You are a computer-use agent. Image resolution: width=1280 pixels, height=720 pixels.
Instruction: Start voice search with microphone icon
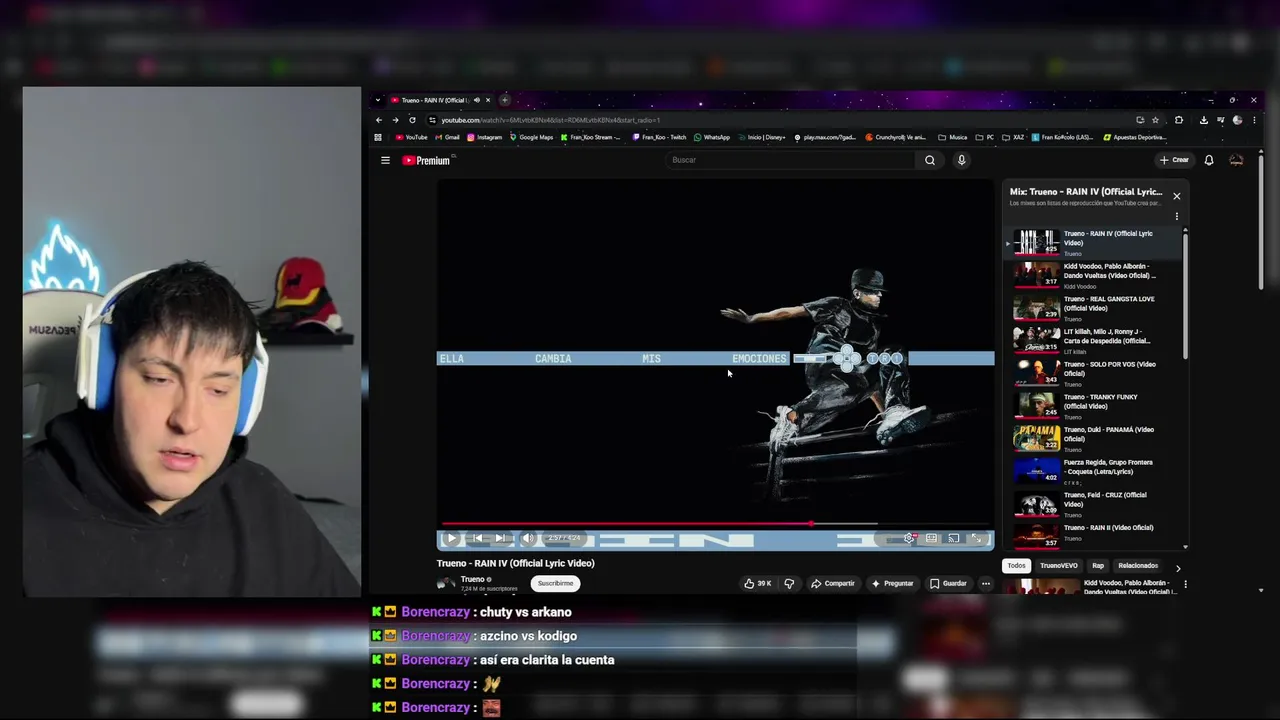(x=961, y=160)
